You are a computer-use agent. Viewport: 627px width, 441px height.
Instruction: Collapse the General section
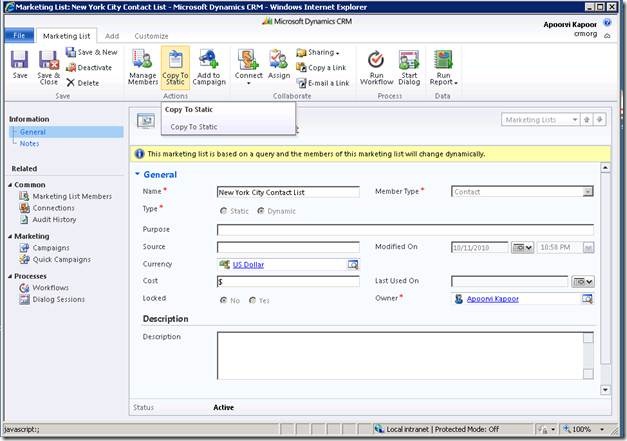pos(138,174)
